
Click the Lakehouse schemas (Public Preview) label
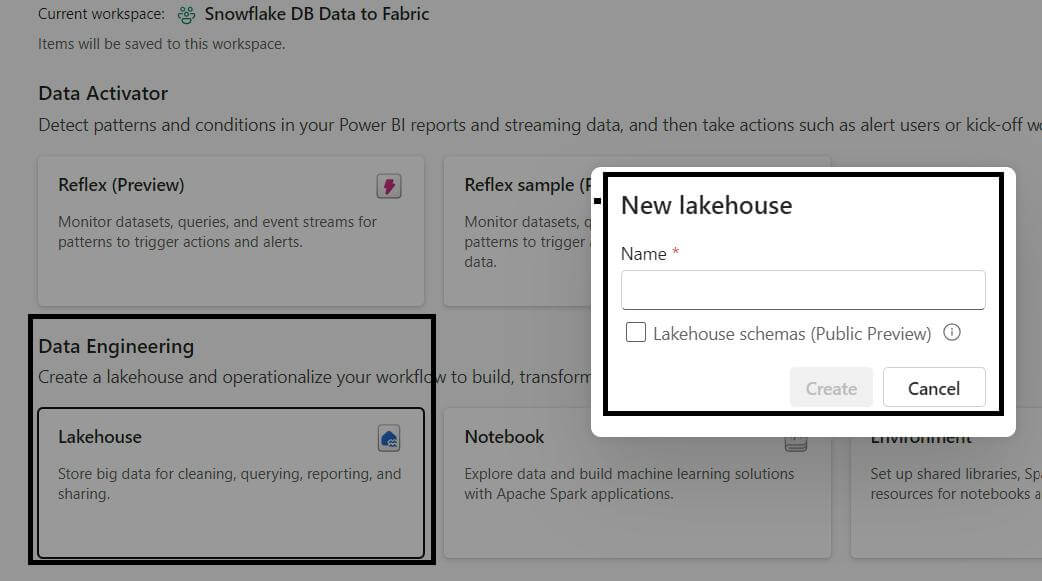point(791,334)
